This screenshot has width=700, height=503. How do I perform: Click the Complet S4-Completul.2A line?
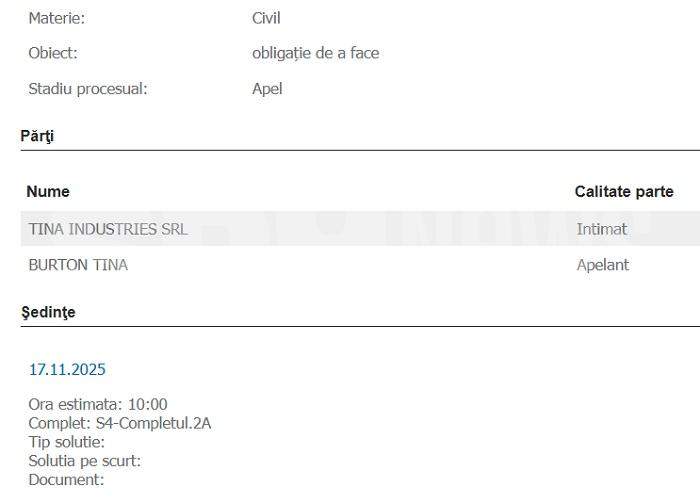120,423
